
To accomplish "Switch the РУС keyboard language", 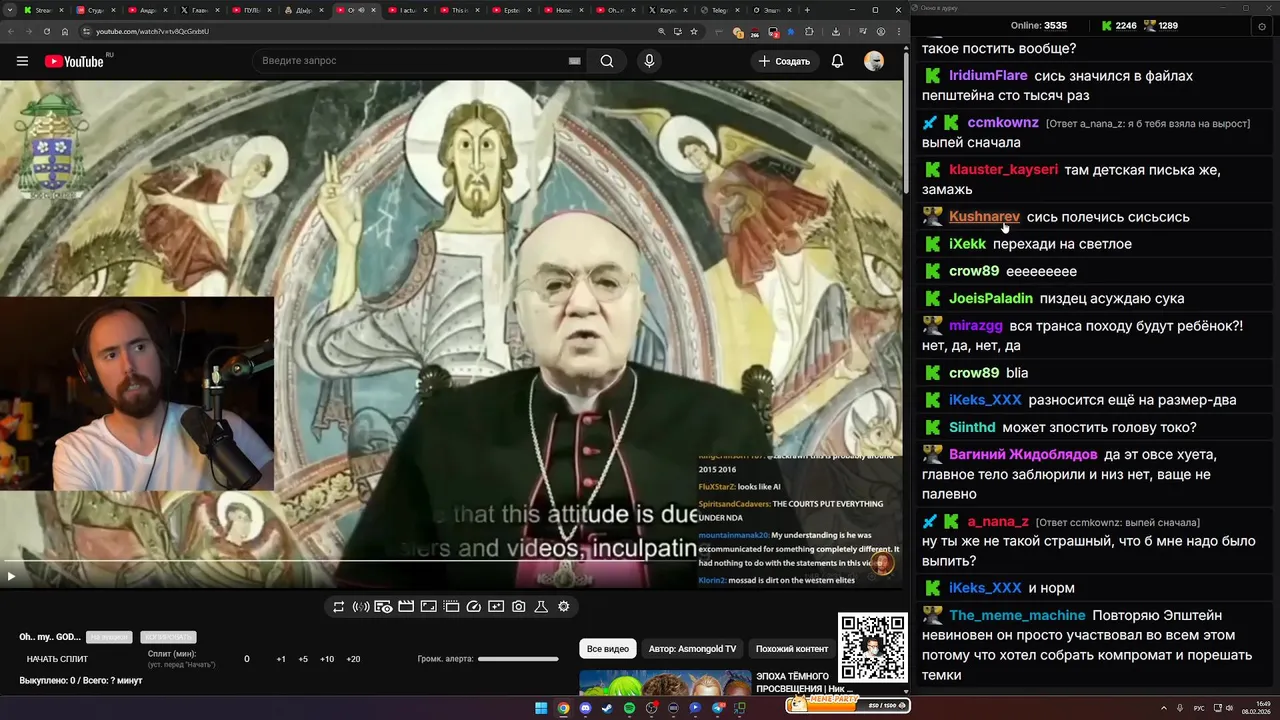I will pos(1199,708).
